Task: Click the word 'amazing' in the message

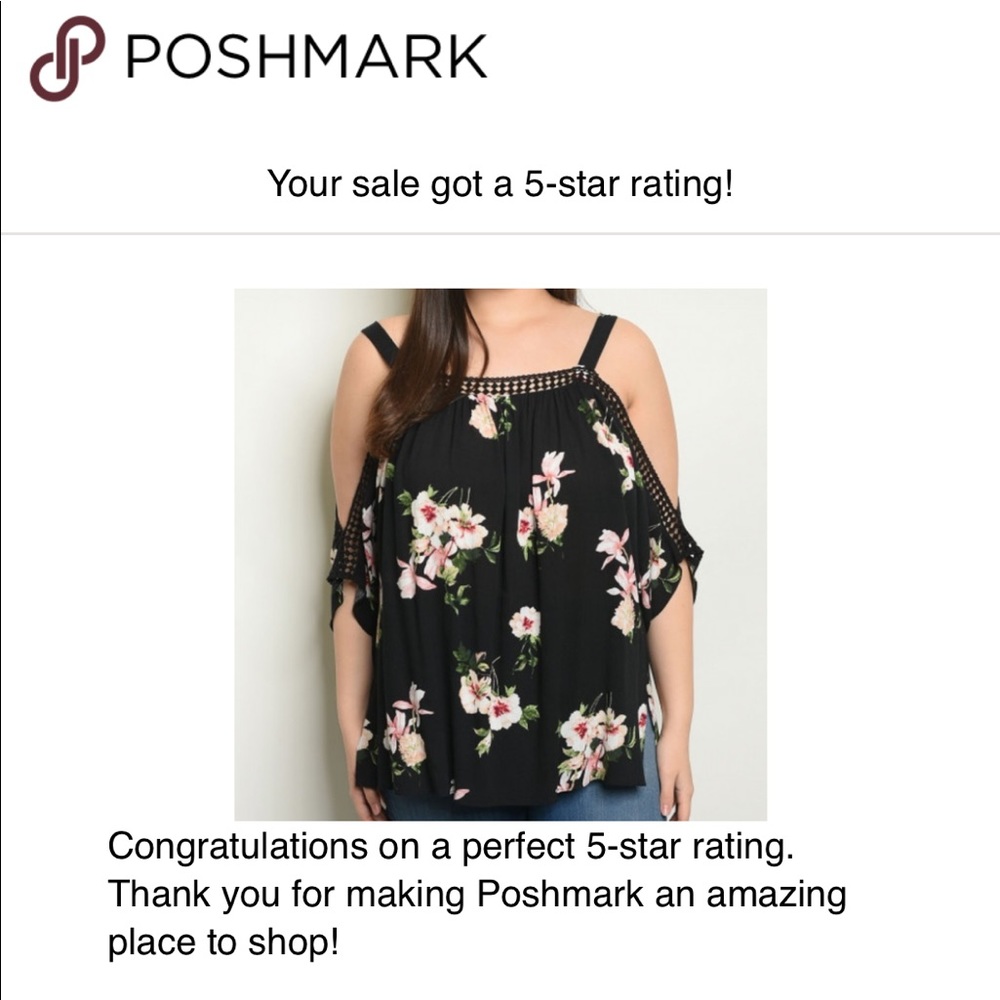Action: [x=777, y=893]
